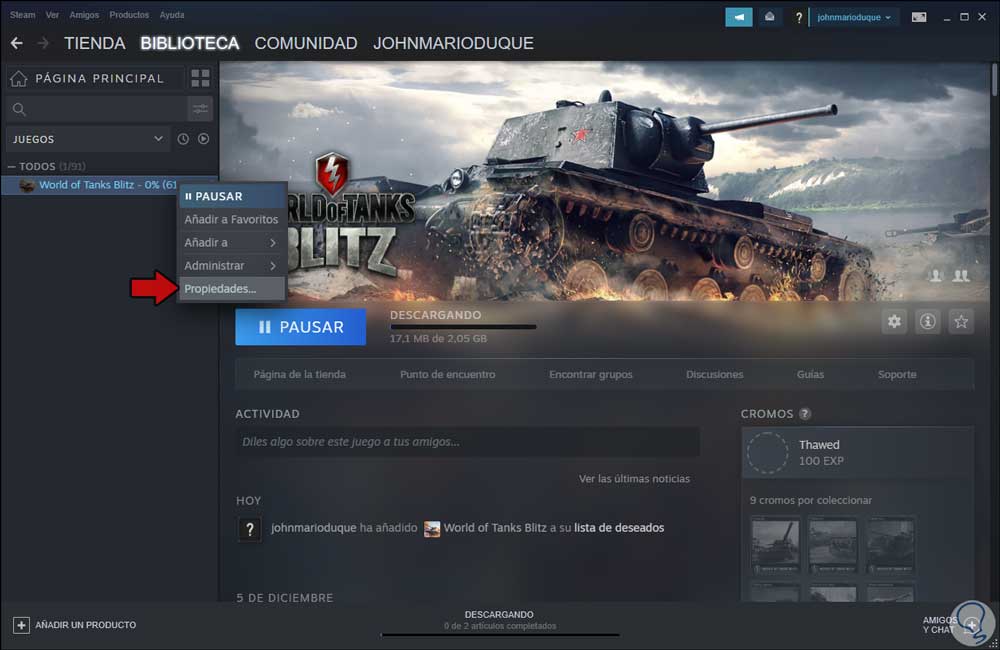Open Página Principal in the sidebar
This screenshot has width=1000, height=650.
pyautogui.click(x=96, y=78)
